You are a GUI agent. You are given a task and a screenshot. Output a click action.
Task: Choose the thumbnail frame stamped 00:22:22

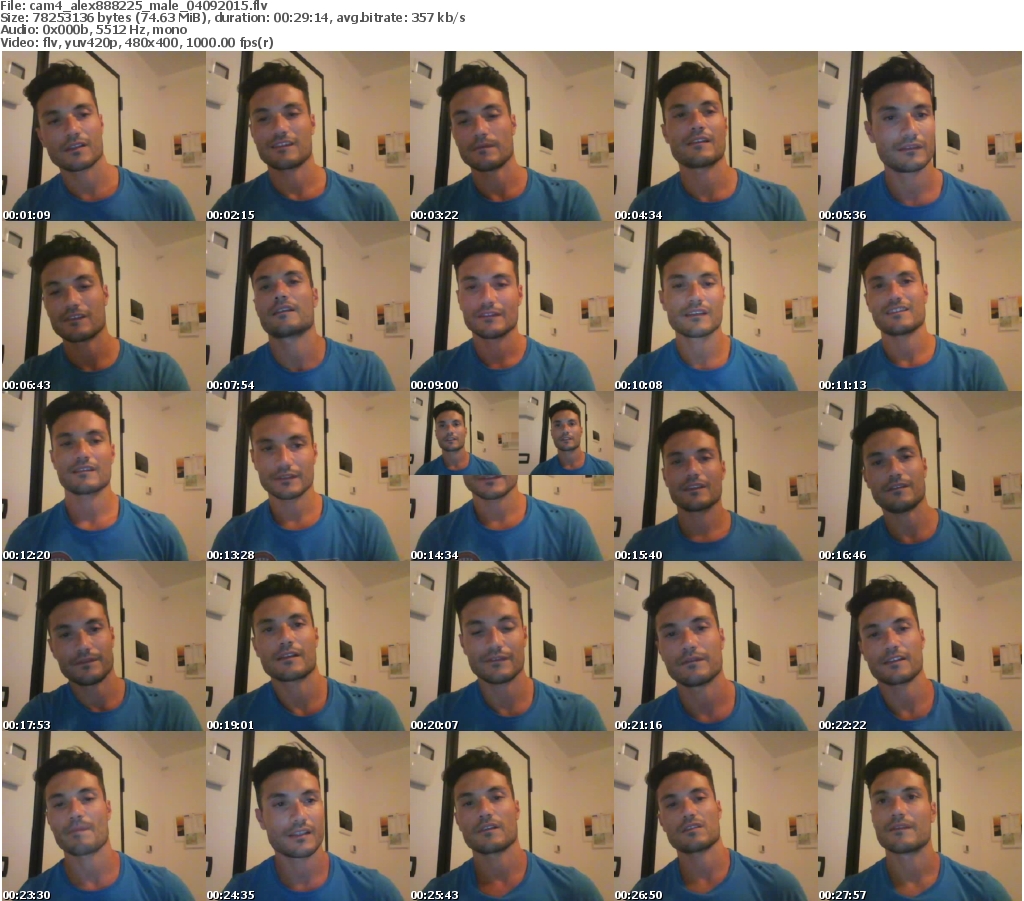[x=920, y=646]
